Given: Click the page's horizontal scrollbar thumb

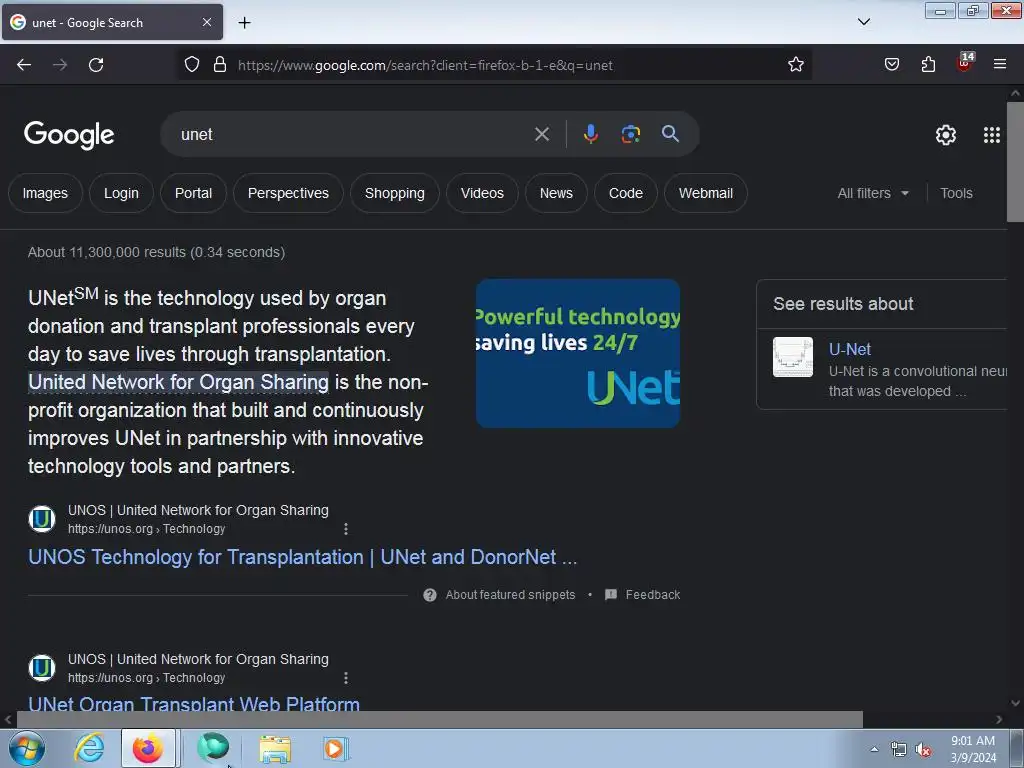Looking at the screenshot, I should [439, 720].
